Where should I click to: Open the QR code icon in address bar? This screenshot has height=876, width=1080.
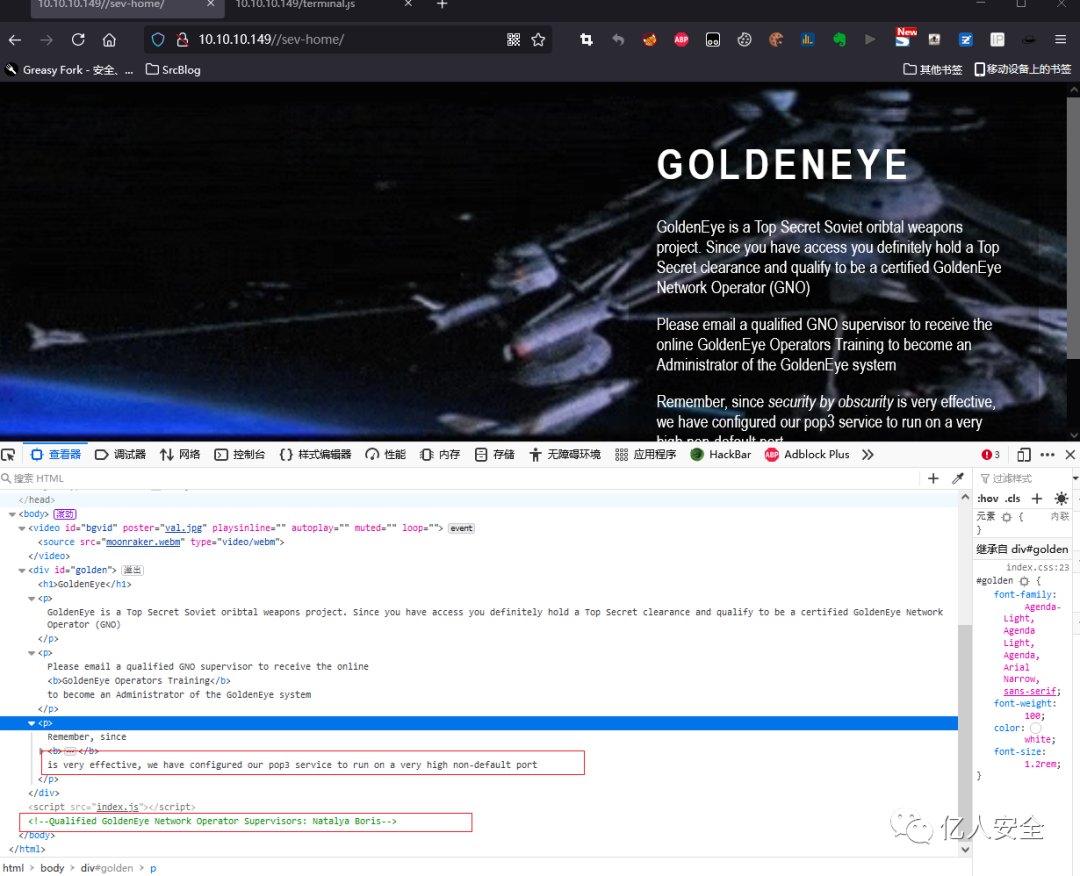pos(513,40)
